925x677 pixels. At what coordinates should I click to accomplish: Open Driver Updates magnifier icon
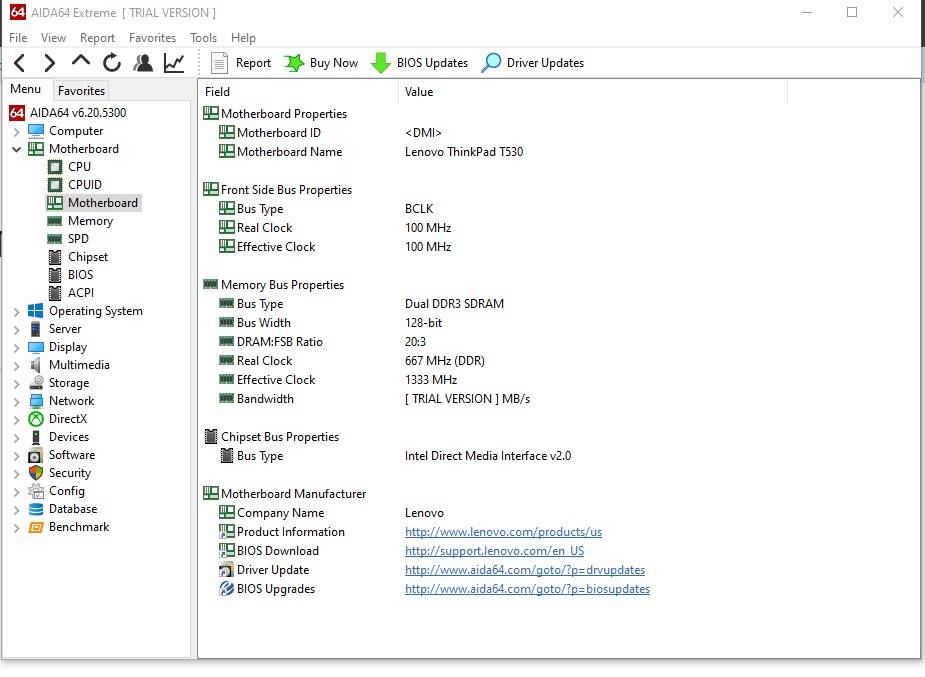coord(491,63)
